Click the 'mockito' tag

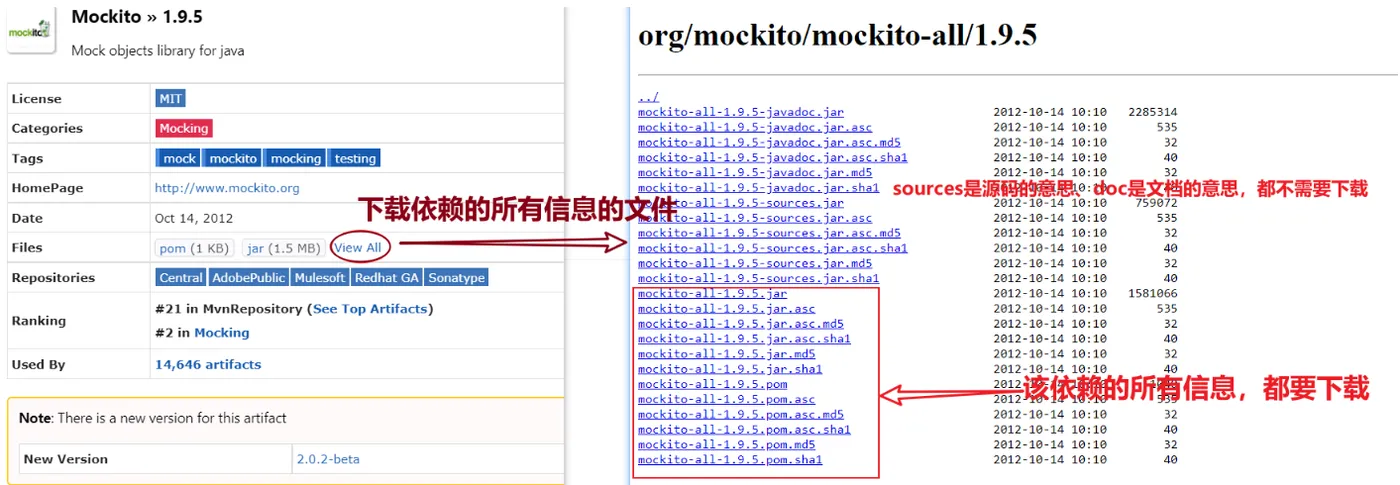point(233,158)
